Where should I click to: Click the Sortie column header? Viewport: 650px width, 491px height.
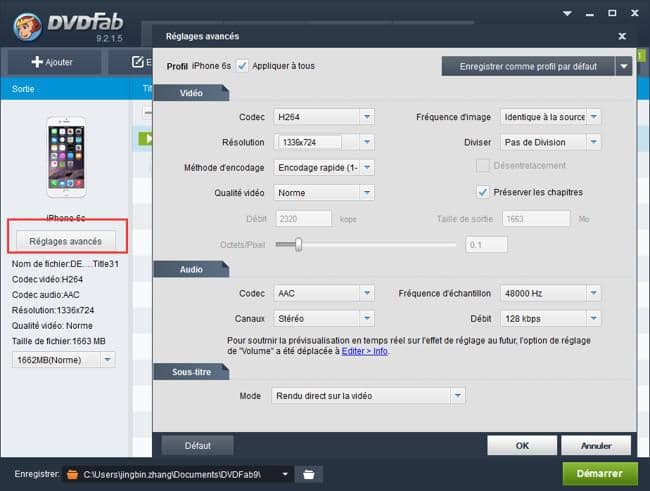tap(23, 89)
